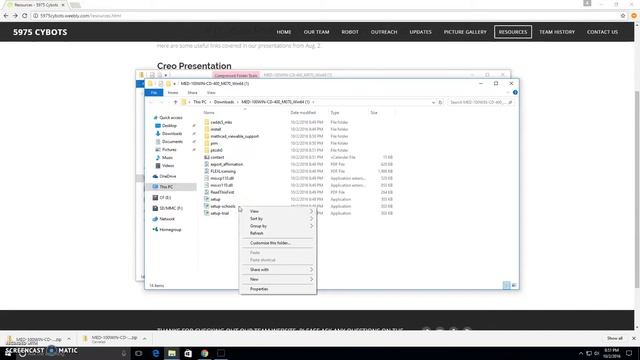Go to the HOME page link
This screenshot has height=360, width=640.
pyautogui.click(x=284, y=32)
